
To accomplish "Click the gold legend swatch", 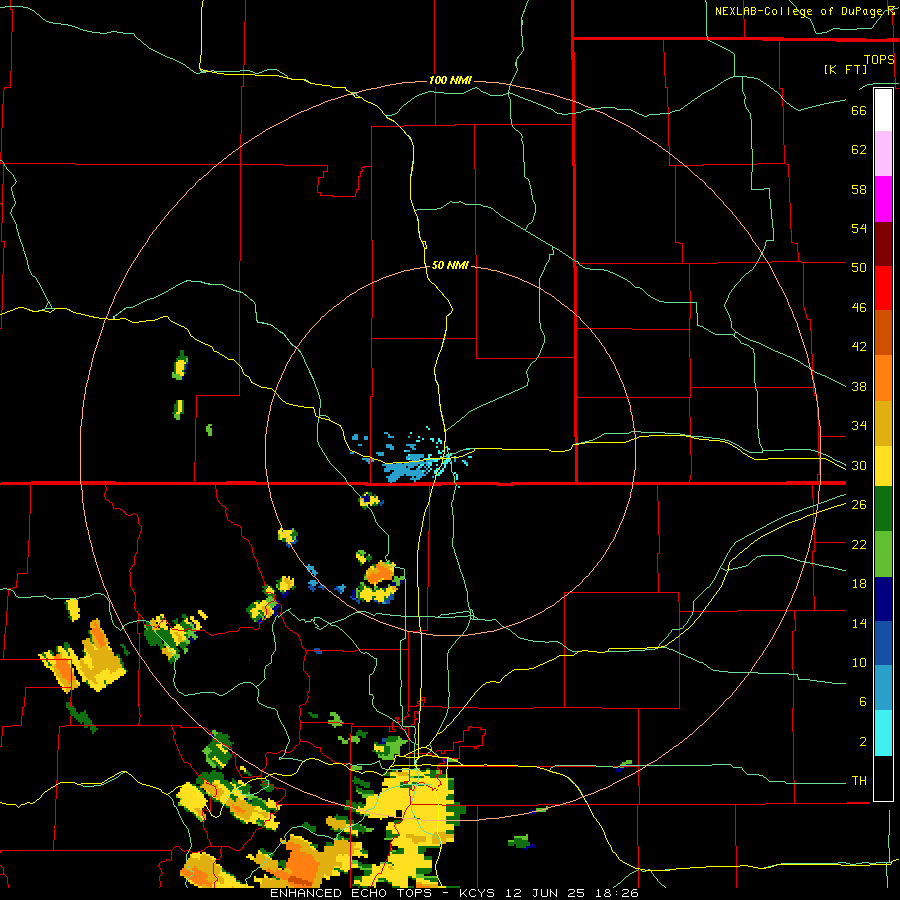I will (x=883, y=423).
